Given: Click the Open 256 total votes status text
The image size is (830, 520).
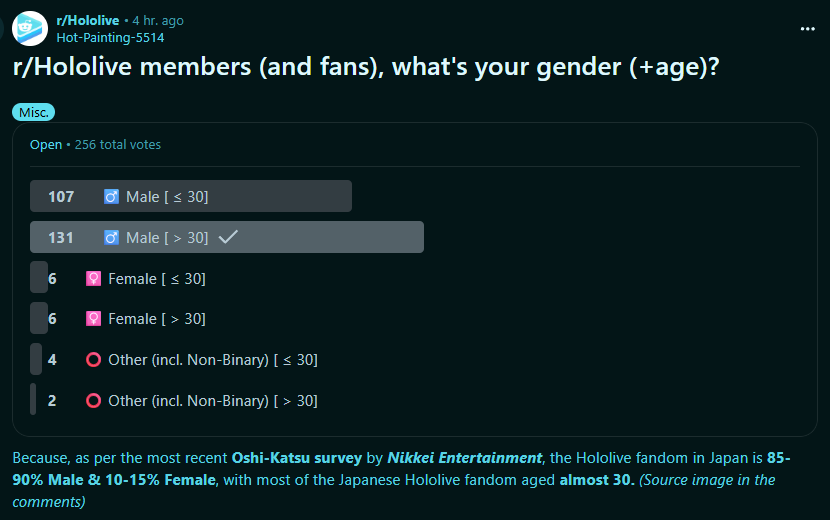Looking at the screenshot, I should click(95, 145).
